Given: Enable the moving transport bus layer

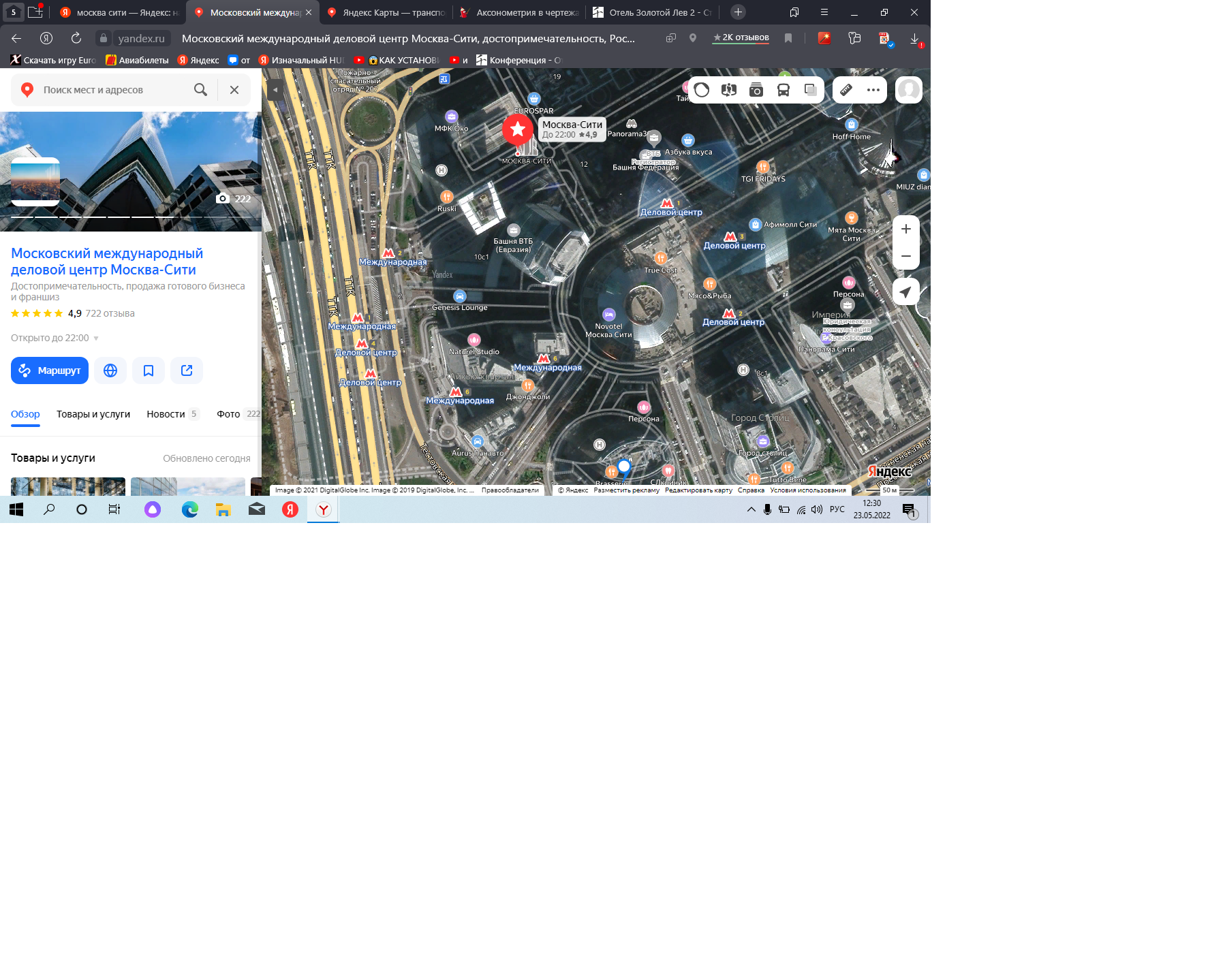Looking at the screenshot, I should coord(784,90).
